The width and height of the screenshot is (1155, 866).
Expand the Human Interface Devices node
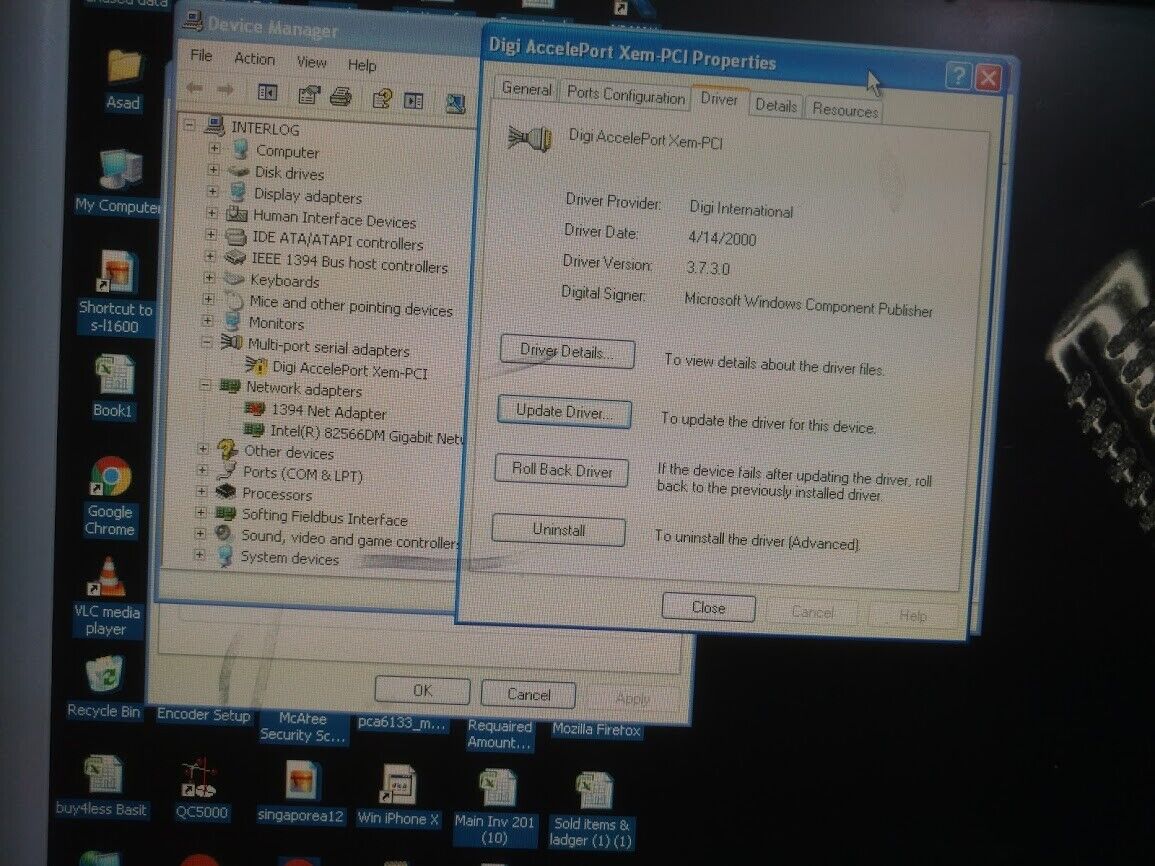[x=211, y=213]
